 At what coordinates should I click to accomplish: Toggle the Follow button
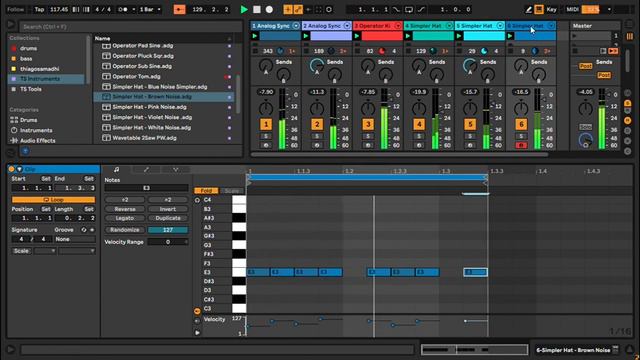pos(16,9)
